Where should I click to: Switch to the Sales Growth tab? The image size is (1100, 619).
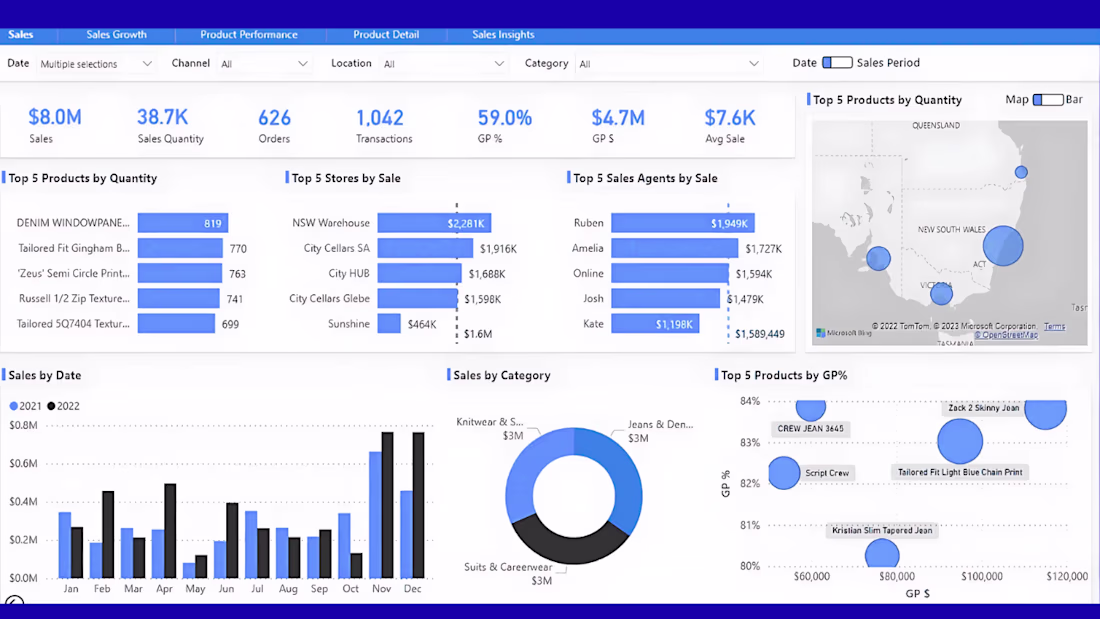[x=116, y=34]
